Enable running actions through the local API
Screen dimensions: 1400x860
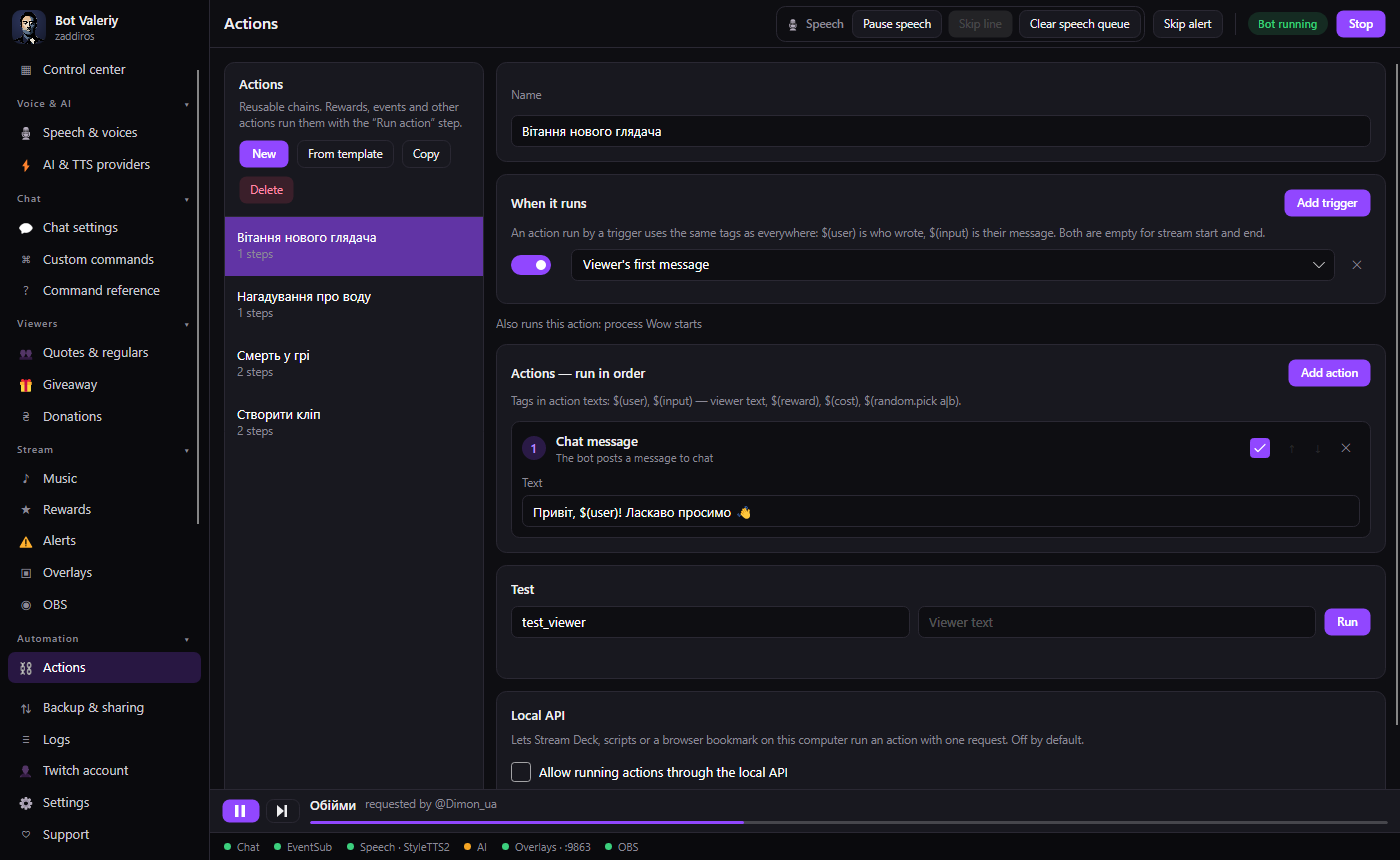(x=521, y=772)
